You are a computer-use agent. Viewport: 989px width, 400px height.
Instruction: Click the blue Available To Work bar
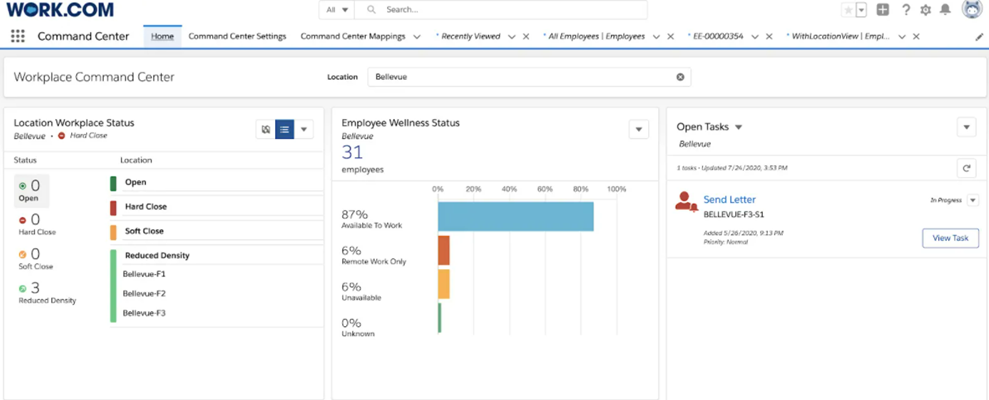tap(515, 217)
